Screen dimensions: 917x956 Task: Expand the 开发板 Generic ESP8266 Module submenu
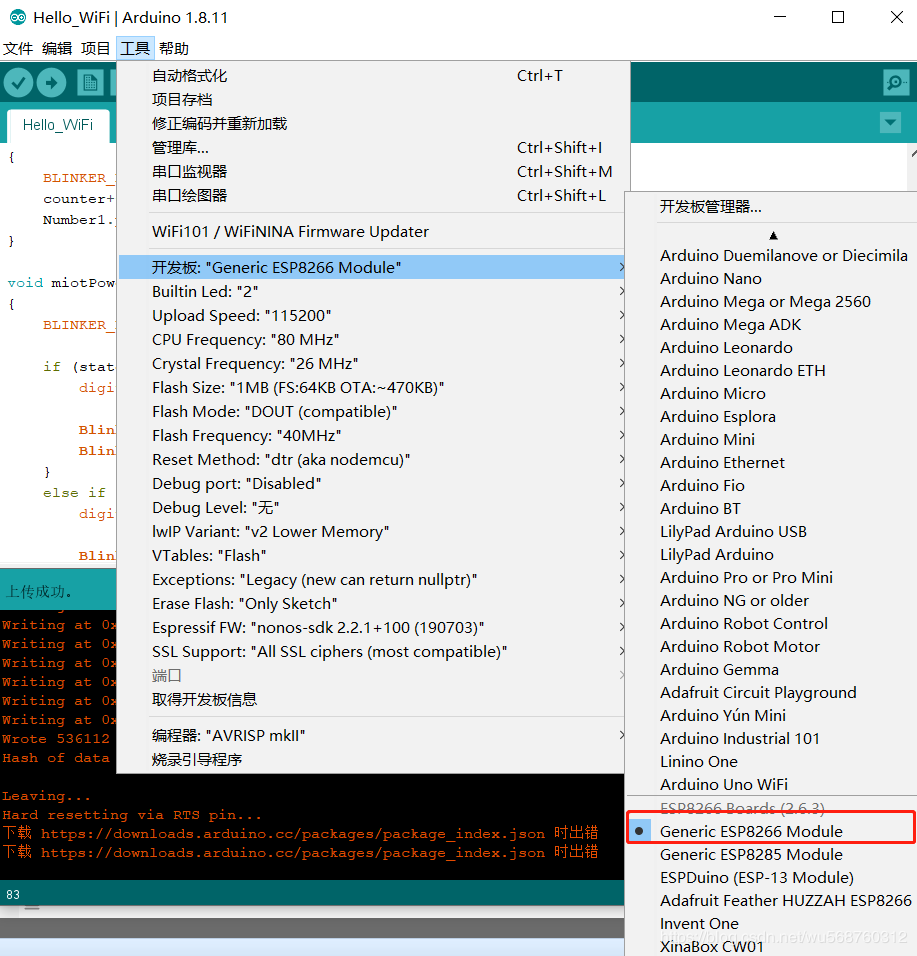click(371, 267)
